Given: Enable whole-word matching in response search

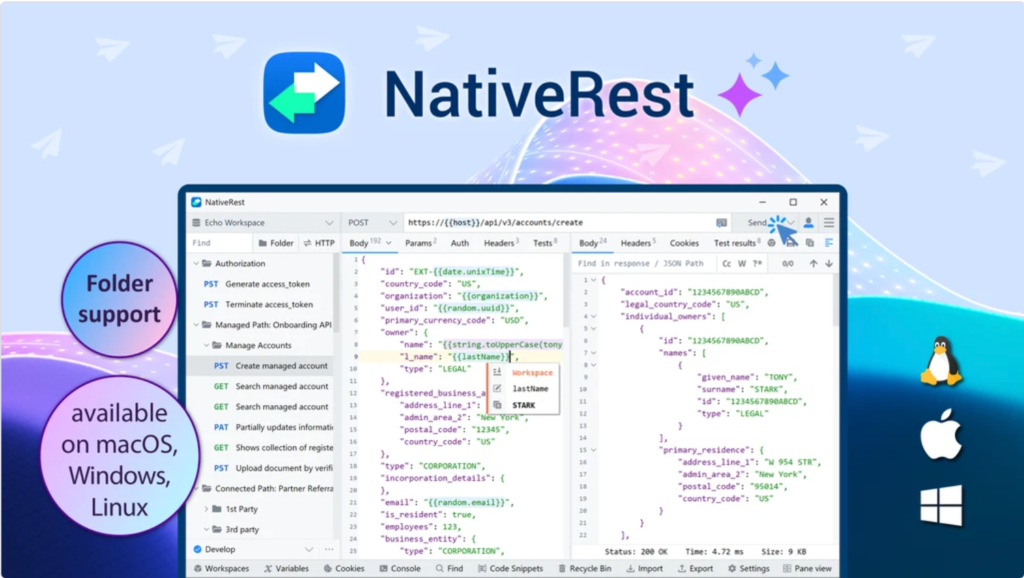Looking at the screenshot, I should [740, 262].
